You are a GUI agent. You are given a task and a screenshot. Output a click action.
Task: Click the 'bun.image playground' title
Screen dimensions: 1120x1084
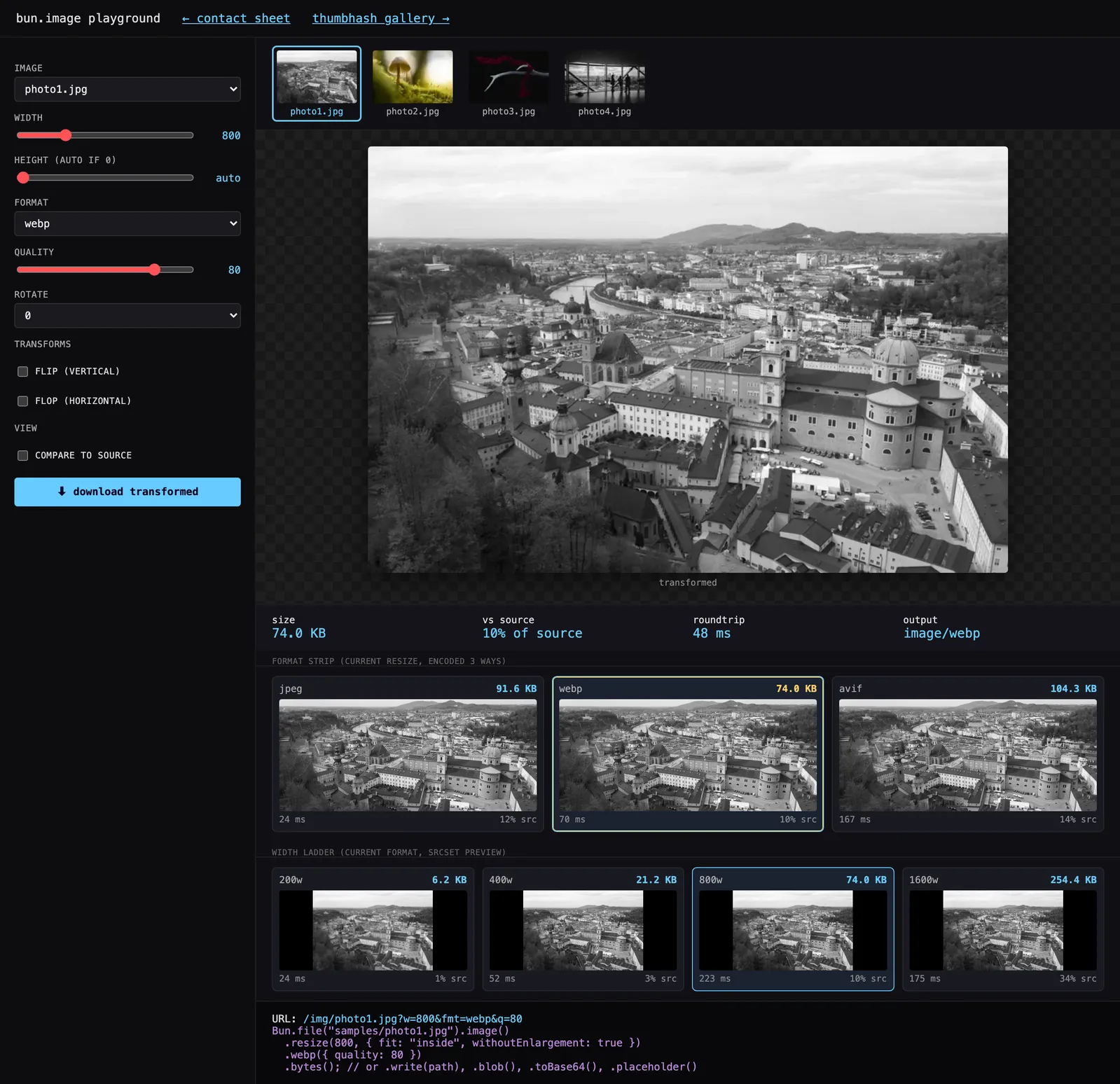pyautogui.click(x=88, y=18)
